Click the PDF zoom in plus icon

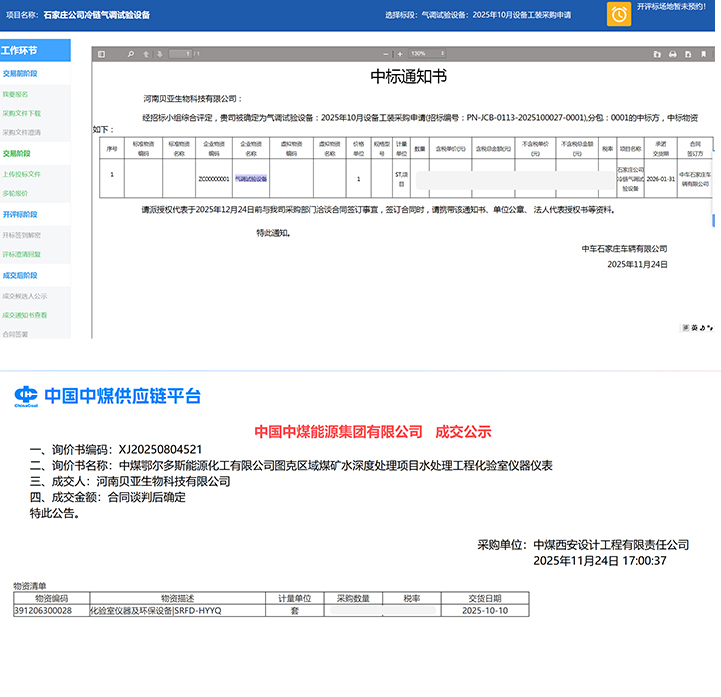click(400, 54)
